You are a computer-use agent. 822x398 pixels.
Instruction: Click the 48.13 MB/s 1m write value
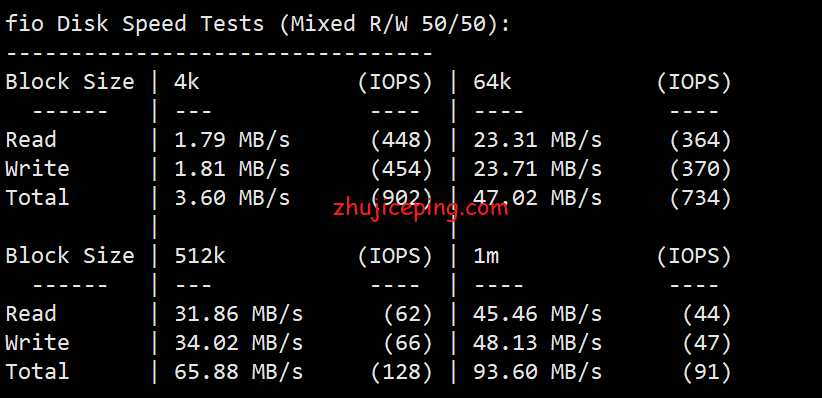[537, 342]
